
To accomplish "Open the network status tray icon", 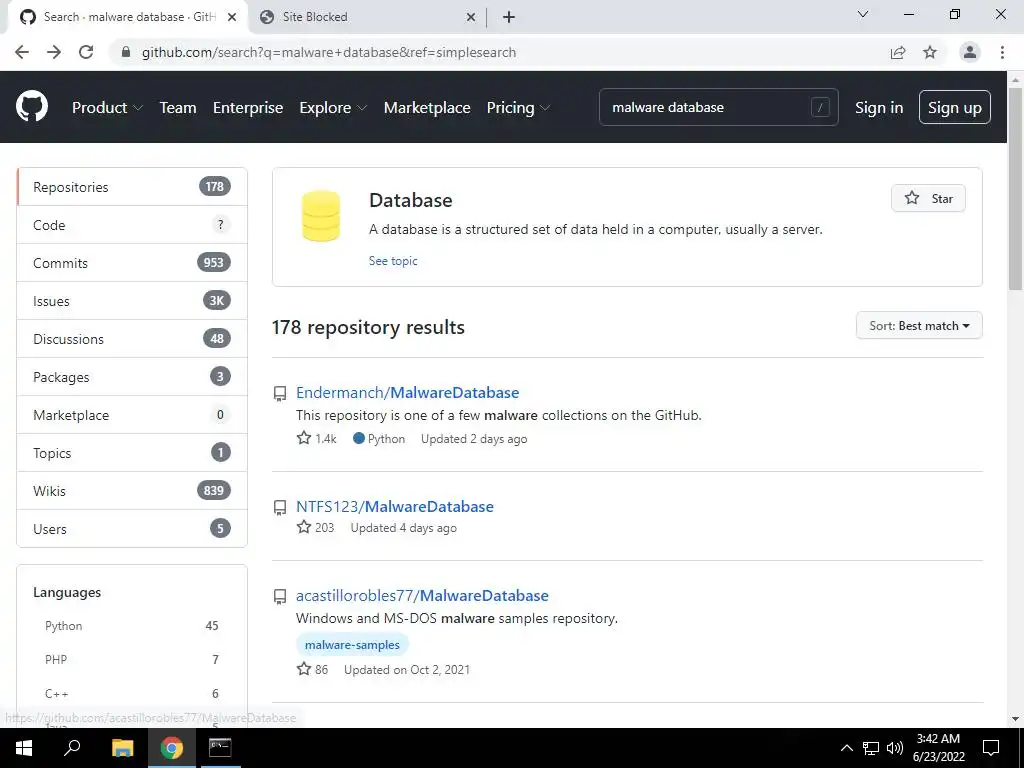I will point(871,748).
